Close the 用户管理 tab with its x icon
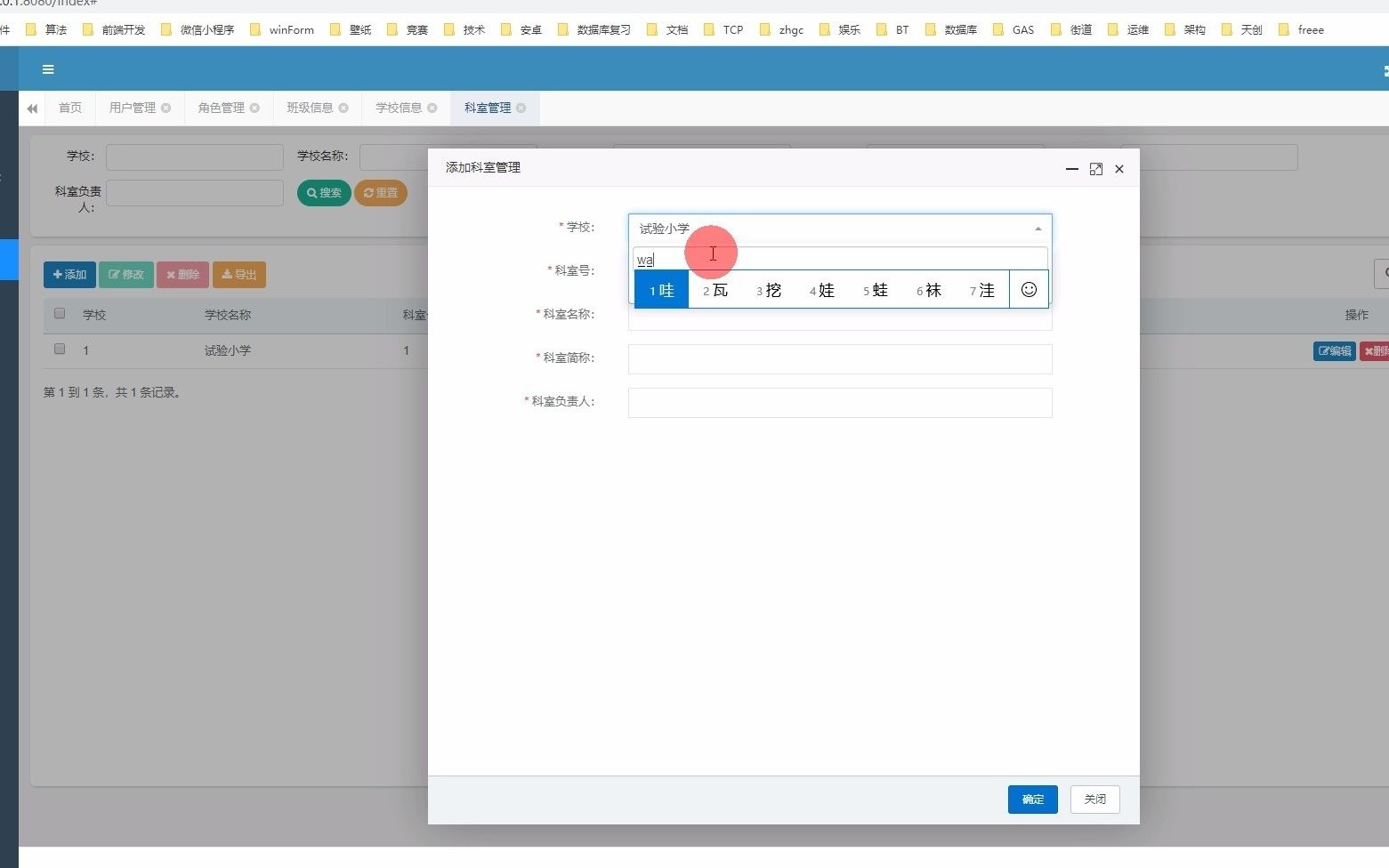Image resolution: width=1389 pixels, height=868 pixels. 166,108
